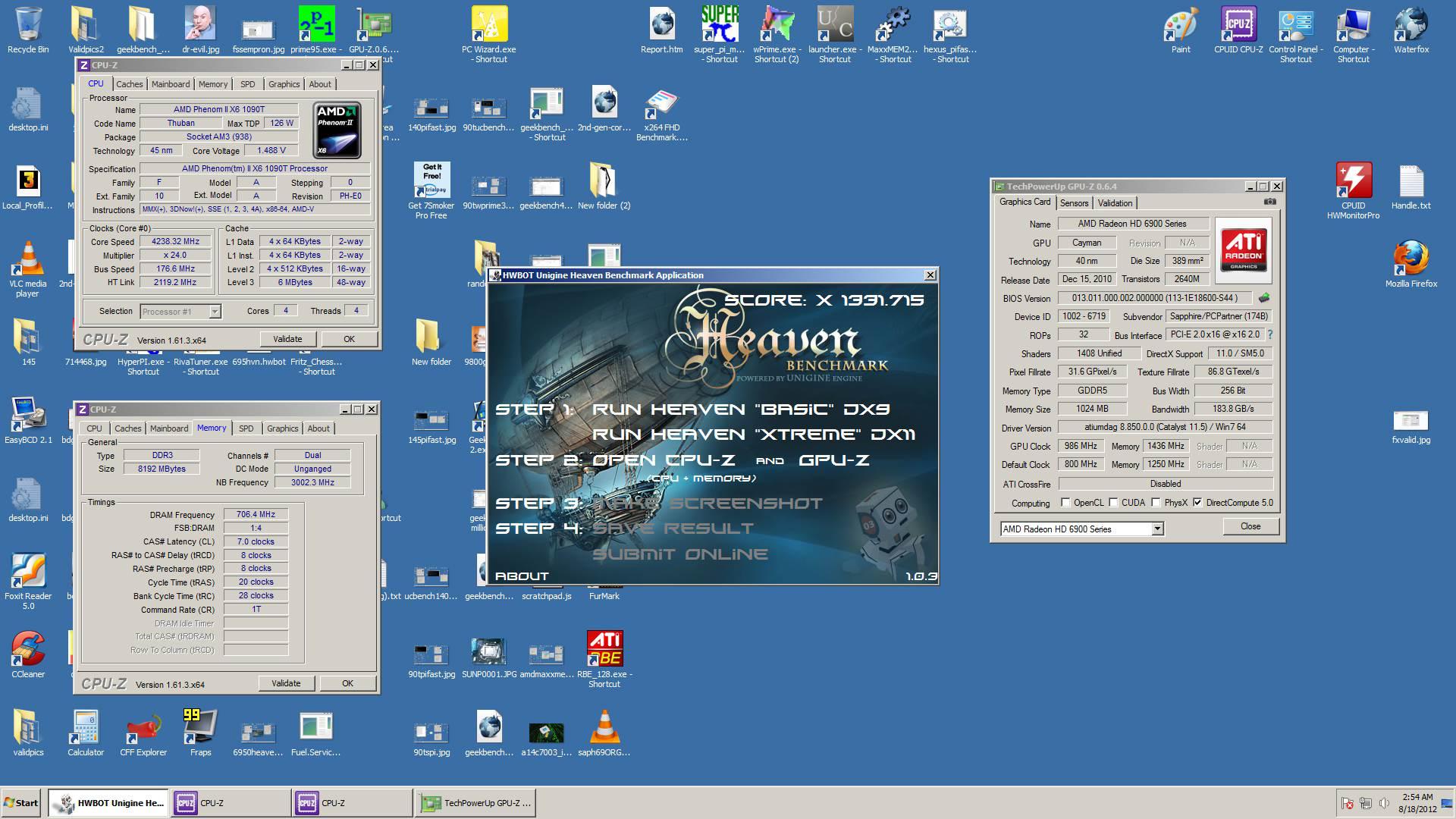Viewport: 1456px width, 819px height.
Task: Open the AMD Radeon HD 6900 Series dropdown
Action: point(1157,529)
